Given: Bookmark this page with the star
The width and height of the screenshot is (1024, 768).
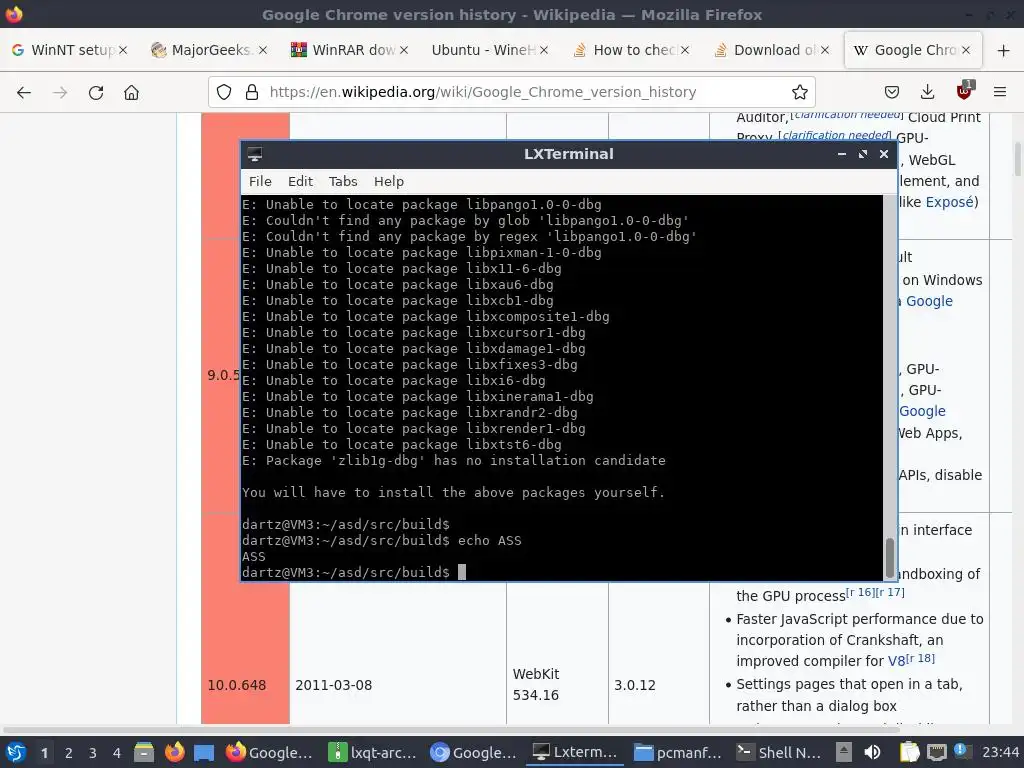Looking at the screenshot, I should point(799,92).
